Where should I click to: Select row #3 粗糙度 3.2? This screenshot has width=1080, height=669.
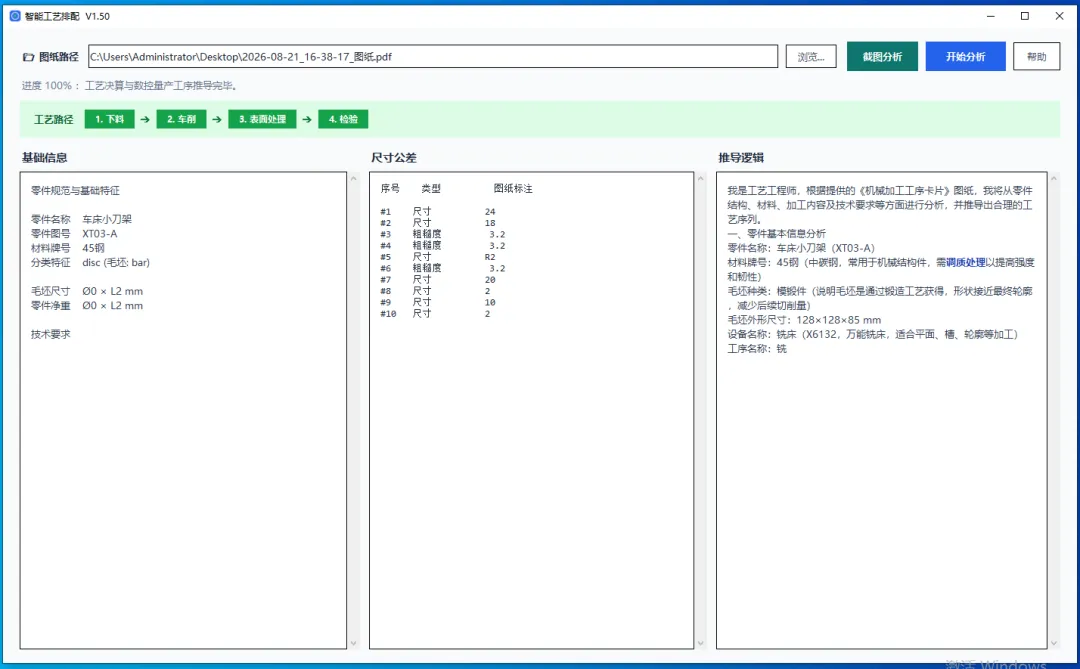(443, 234)
